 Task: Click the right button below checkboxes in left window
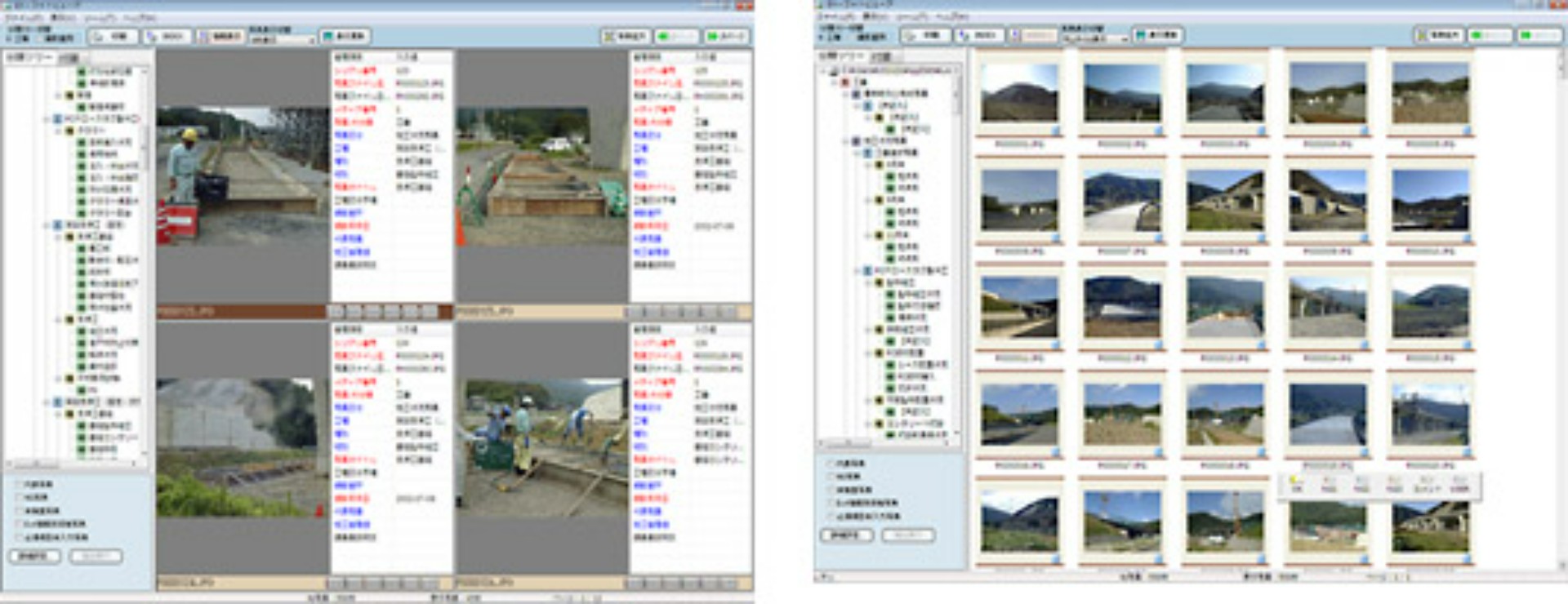click(96, 557)
